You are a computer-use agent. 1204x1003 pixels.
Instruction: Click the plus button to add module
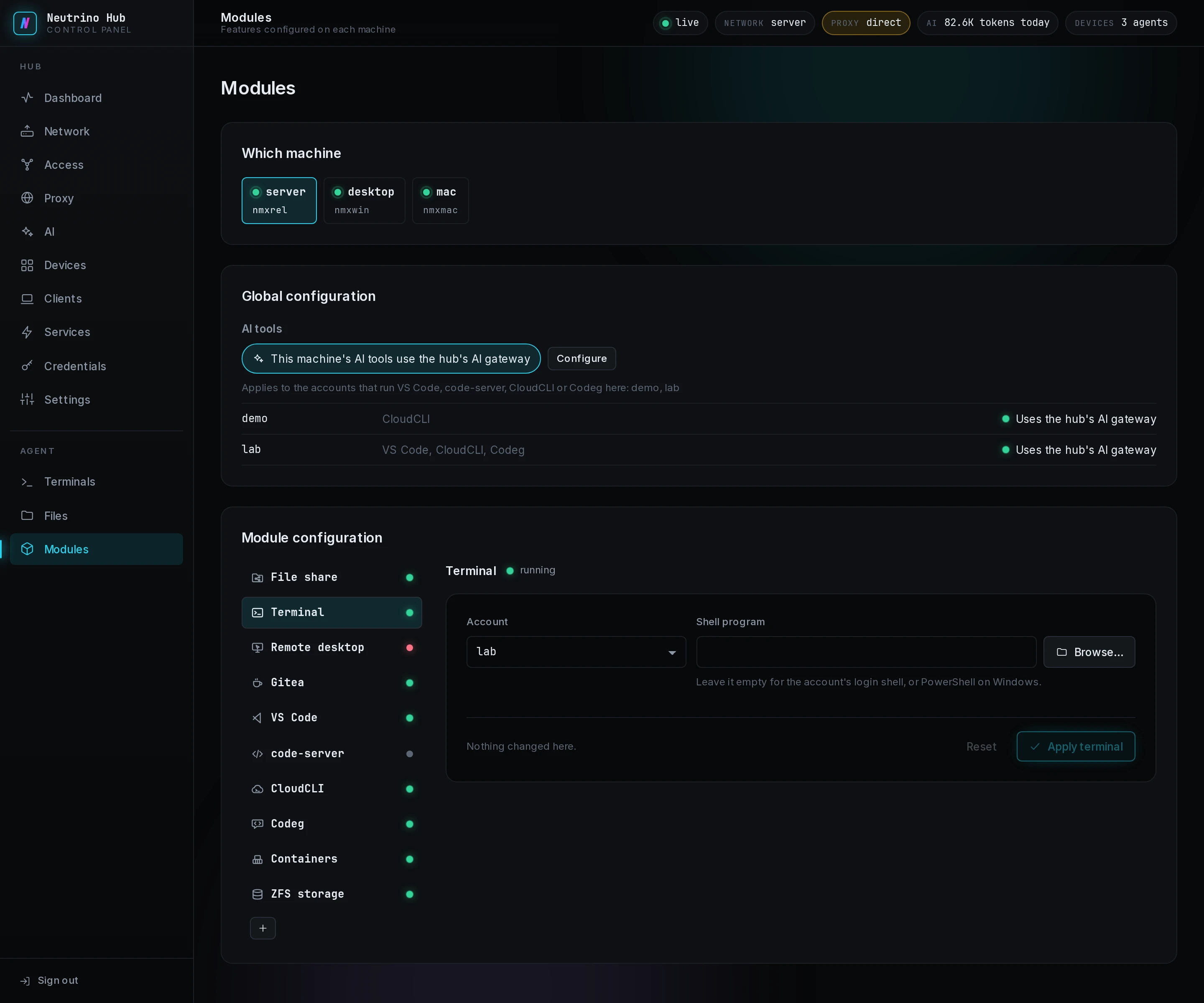coord(263,928)
